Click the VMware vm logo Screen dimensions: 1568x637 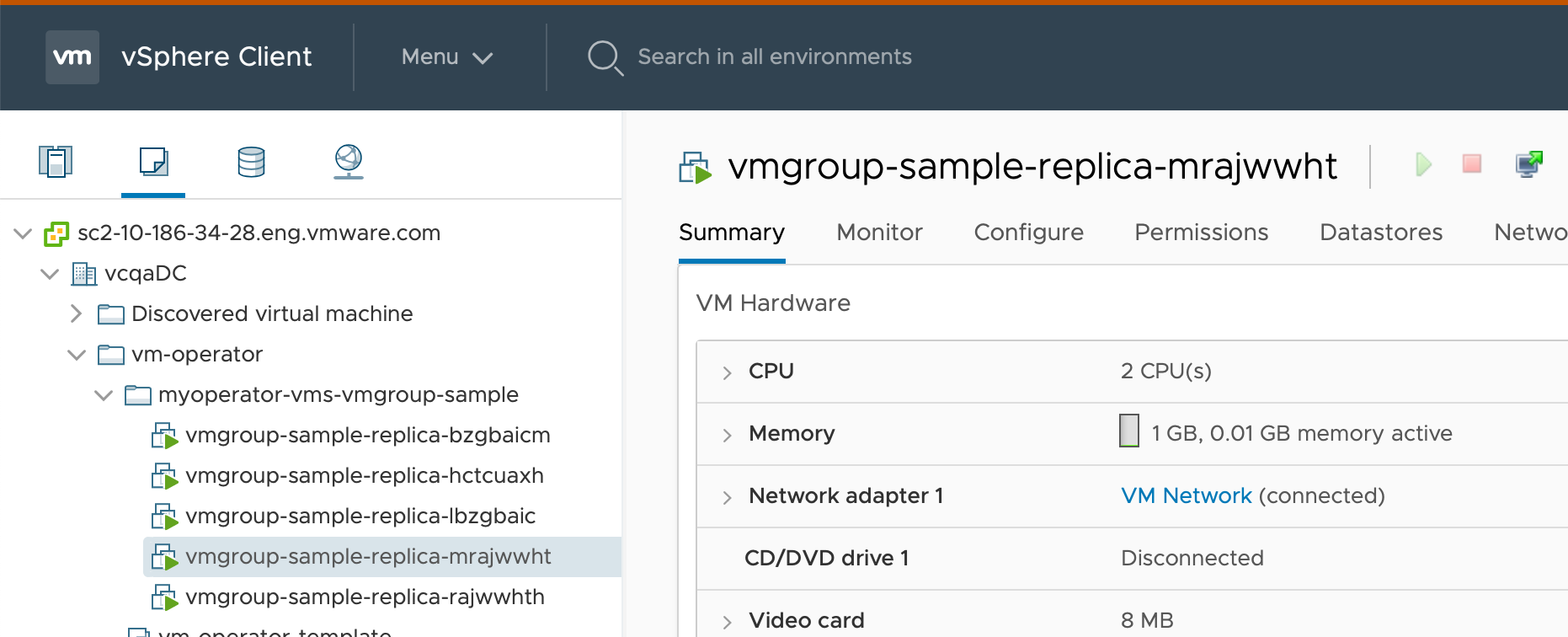[72, 57]
